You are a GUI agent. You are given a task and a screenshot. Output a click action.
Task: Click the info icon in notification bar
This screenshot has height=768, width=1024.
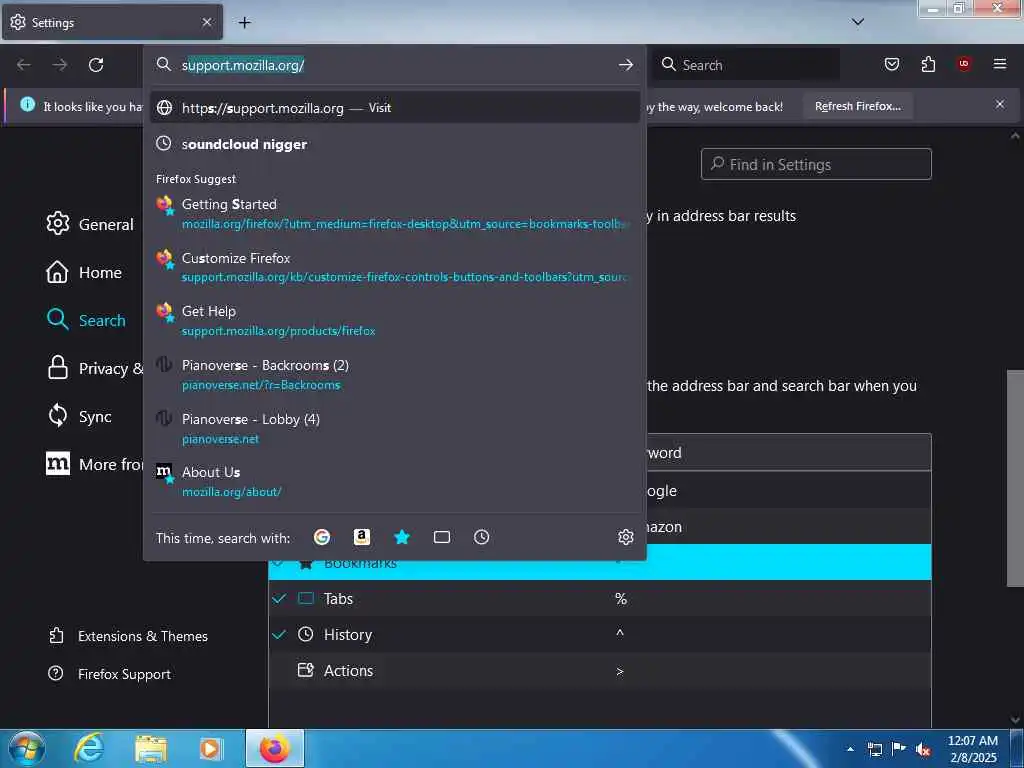27,104
